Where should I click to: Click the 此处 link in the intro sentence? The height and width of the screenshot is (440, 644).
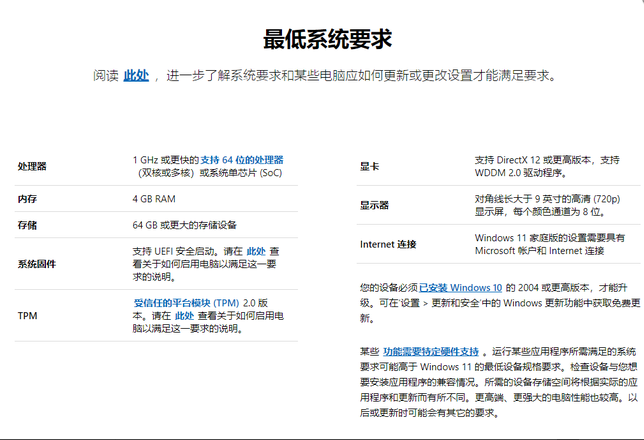(x=136, y=75)
